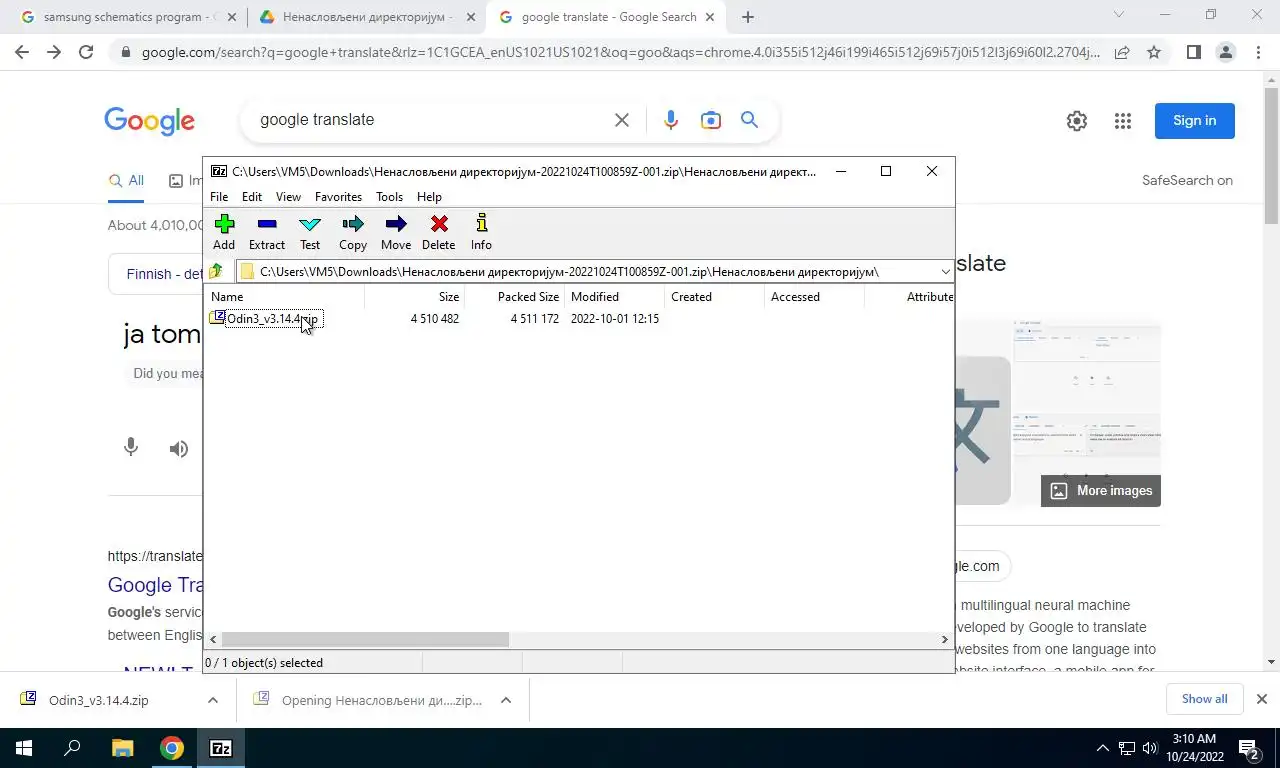Open File Explorer from the taskbar
Image resolution: width=1280 pixels, height=768 pixels.
(x=122, y=748)
